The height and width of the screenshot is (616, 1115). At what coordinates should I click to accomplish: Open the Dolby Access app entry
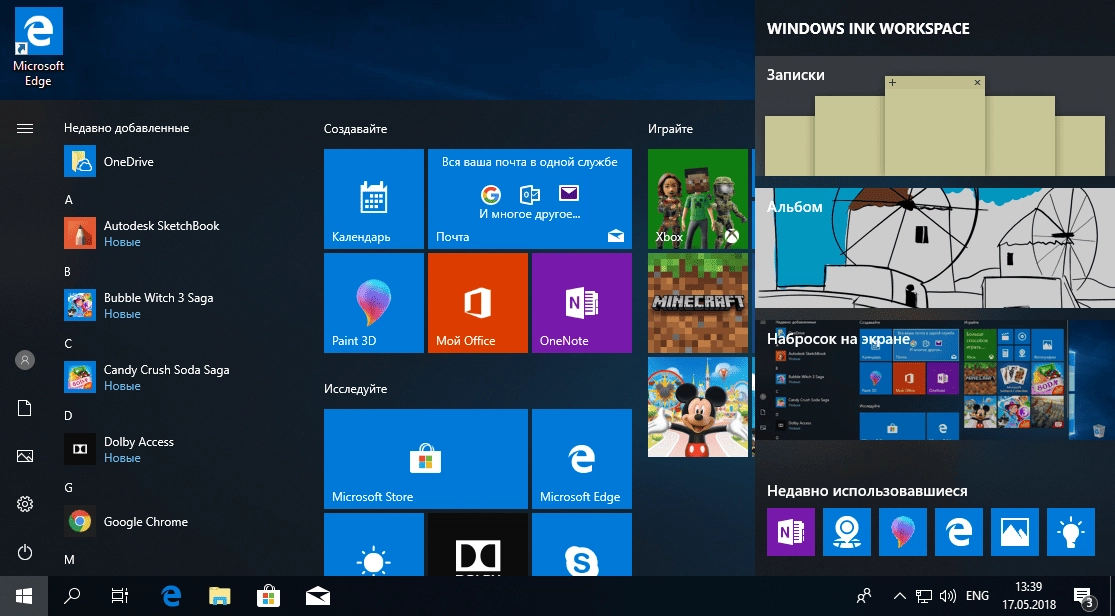177,450
